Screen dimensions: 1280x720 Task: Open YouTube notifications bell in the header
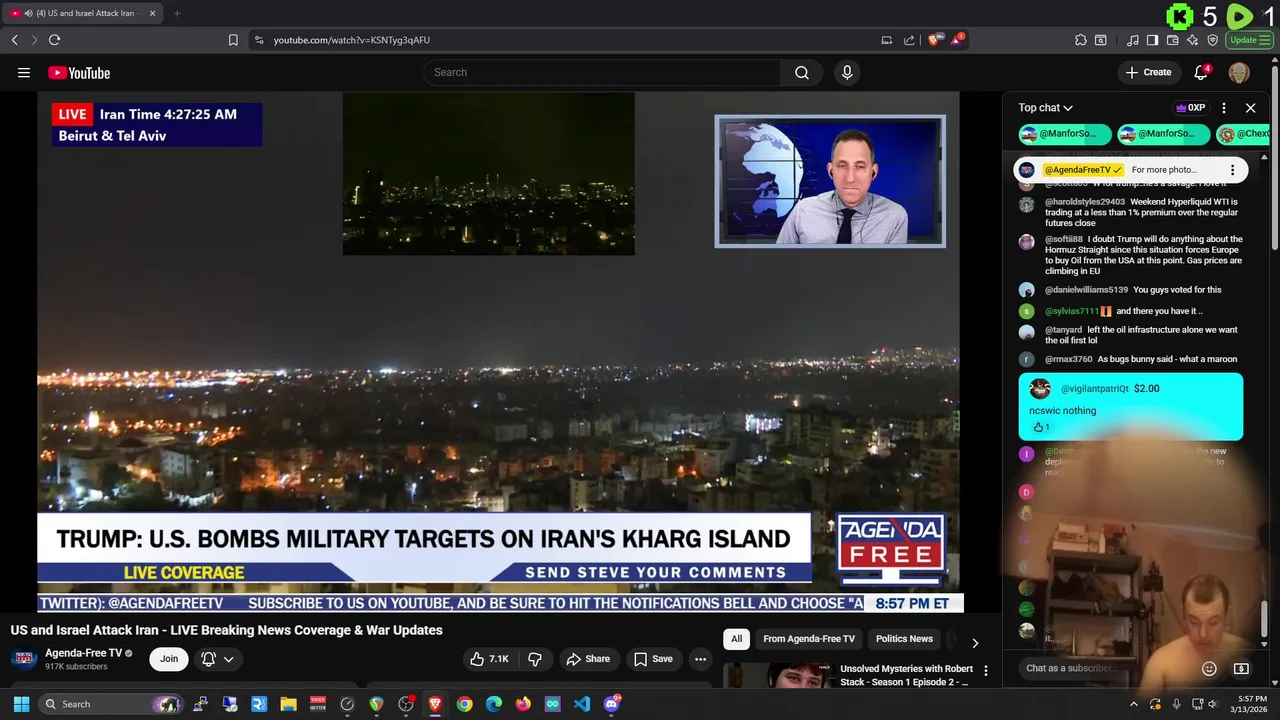[1202, 72]
